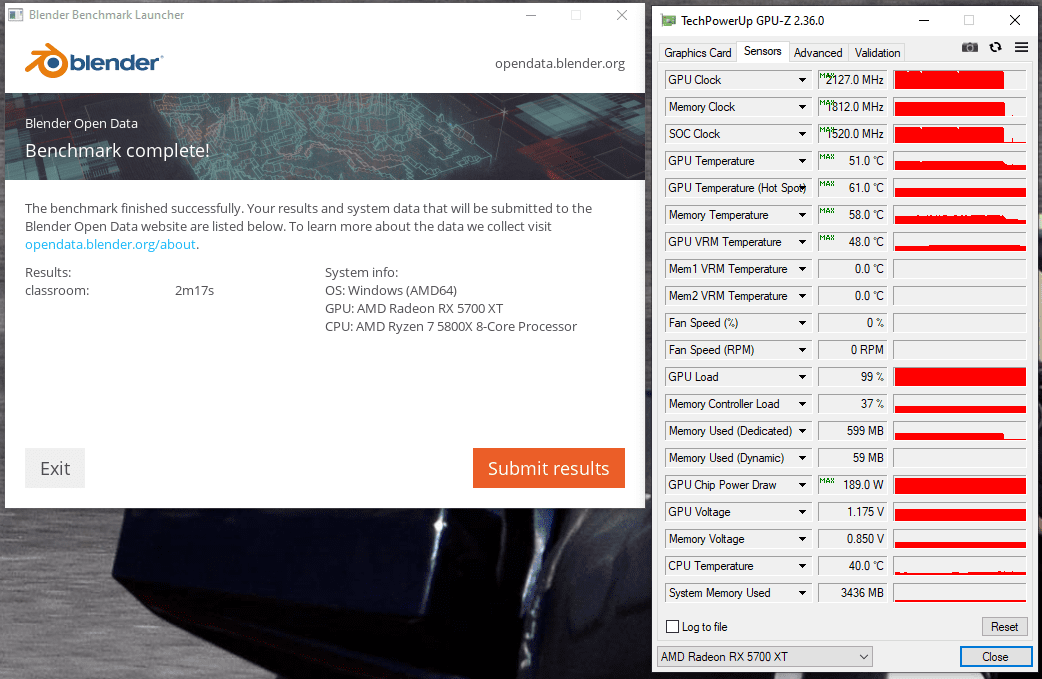Screen dimensions: 1042x679
Task: Click the 99 % GPU Load value
Action: tap(851, 377)
